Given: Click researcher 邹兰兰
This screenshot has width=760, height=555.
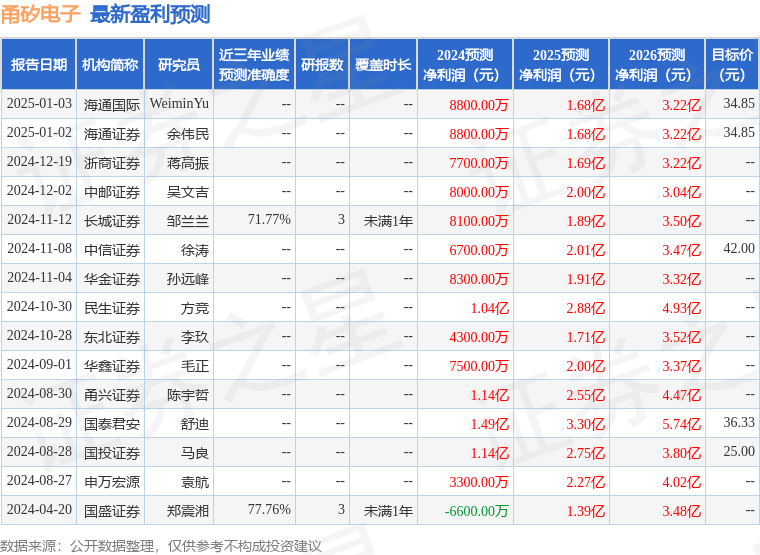Looking at the screenshot, I should [x=188, y=221].
